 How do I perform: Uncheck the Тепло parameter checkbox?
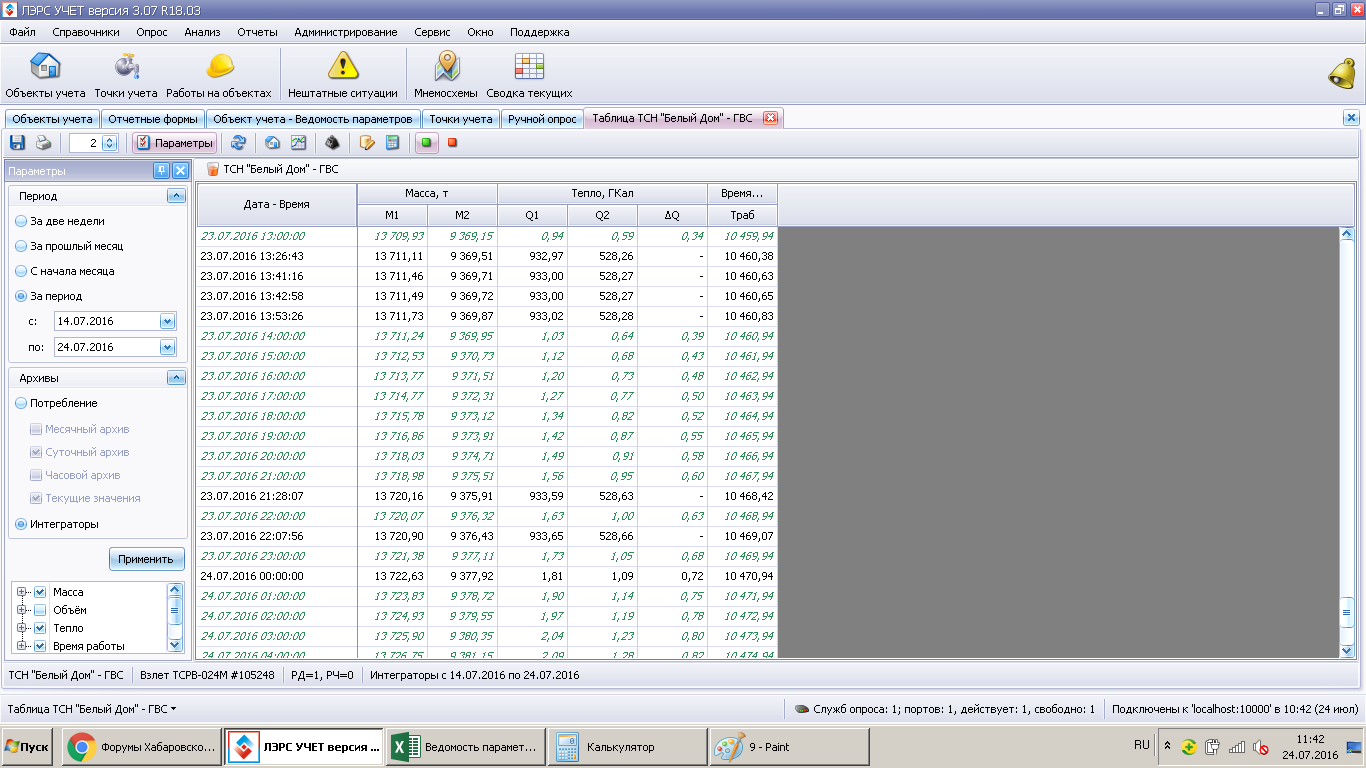(40, 628)
